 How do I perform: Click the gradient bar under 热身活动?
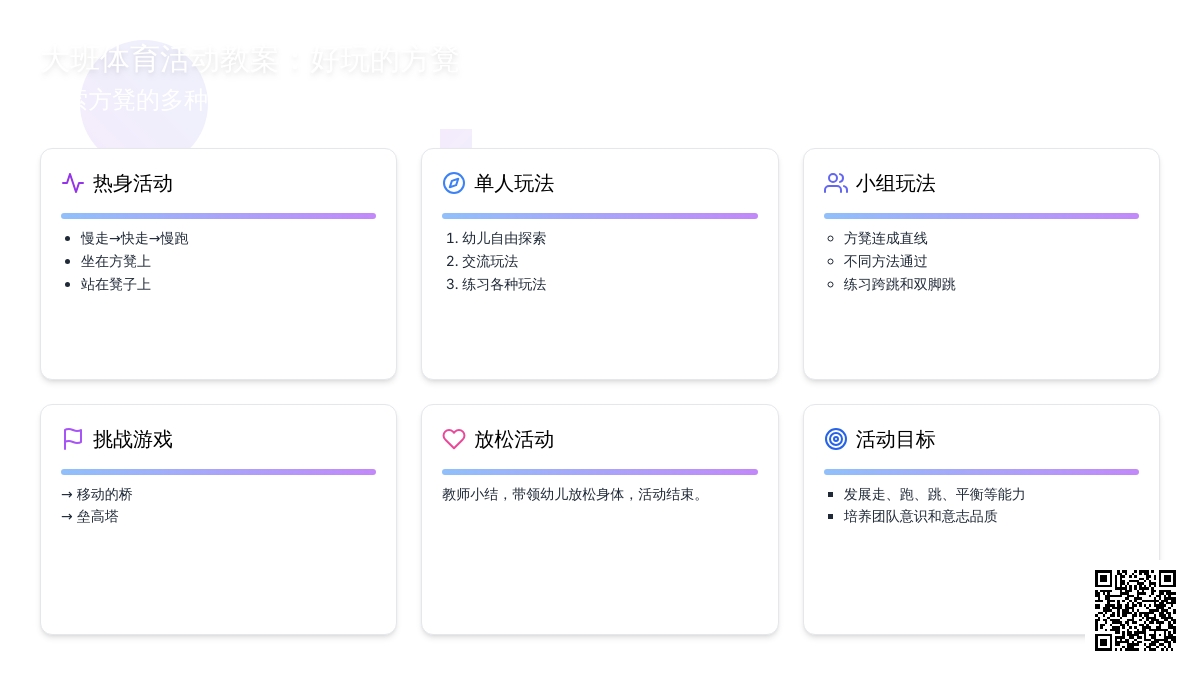(x=218, y=216)
